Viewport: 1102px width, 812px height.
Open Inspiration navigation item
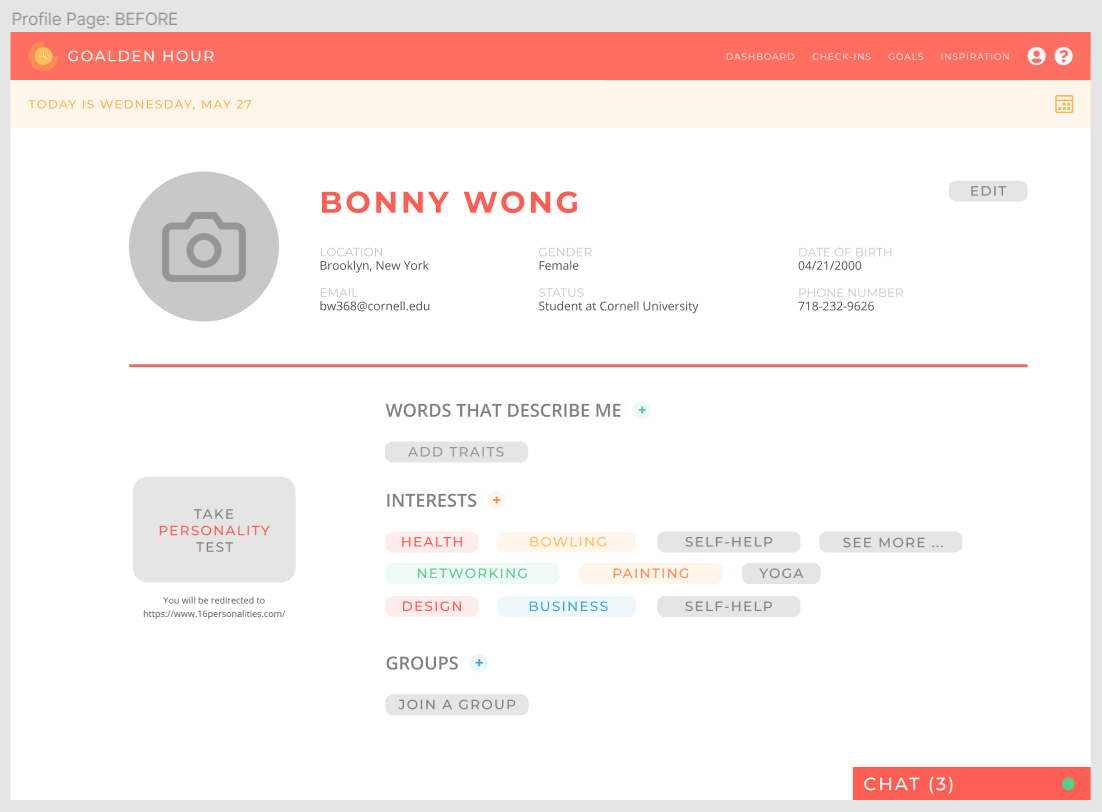coord(975,57)
